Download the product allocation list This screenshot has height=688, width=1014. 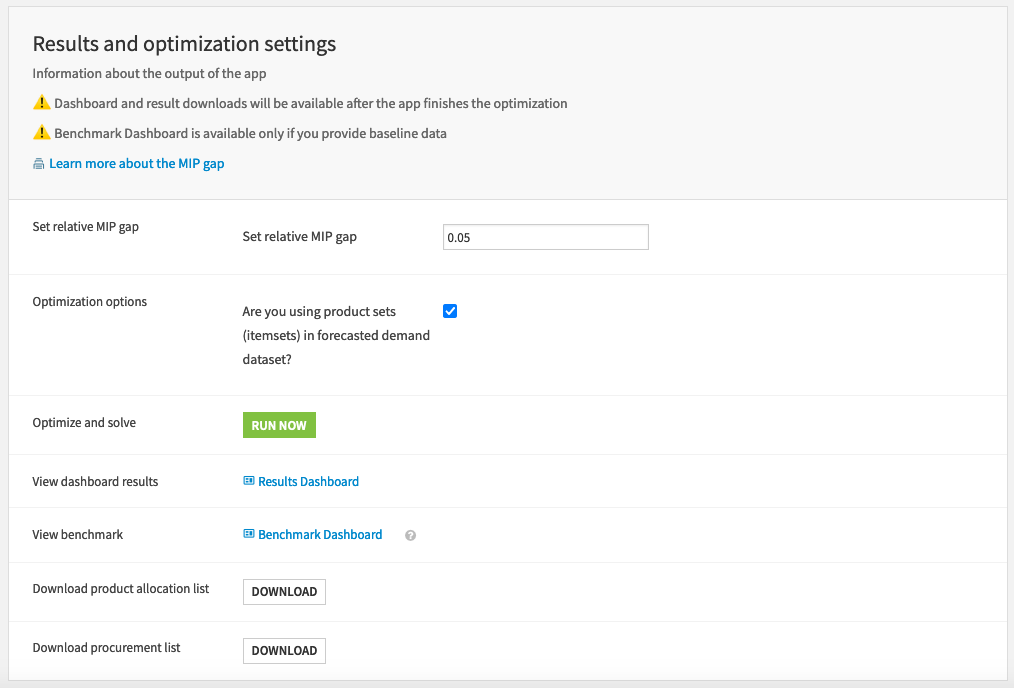285,592
